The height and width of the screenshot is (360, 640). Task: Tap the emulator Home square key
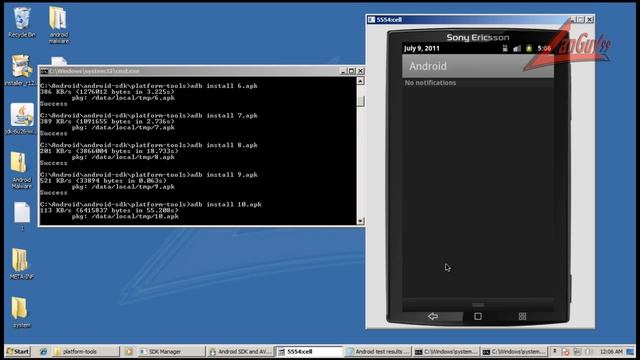tap(478, 316)
